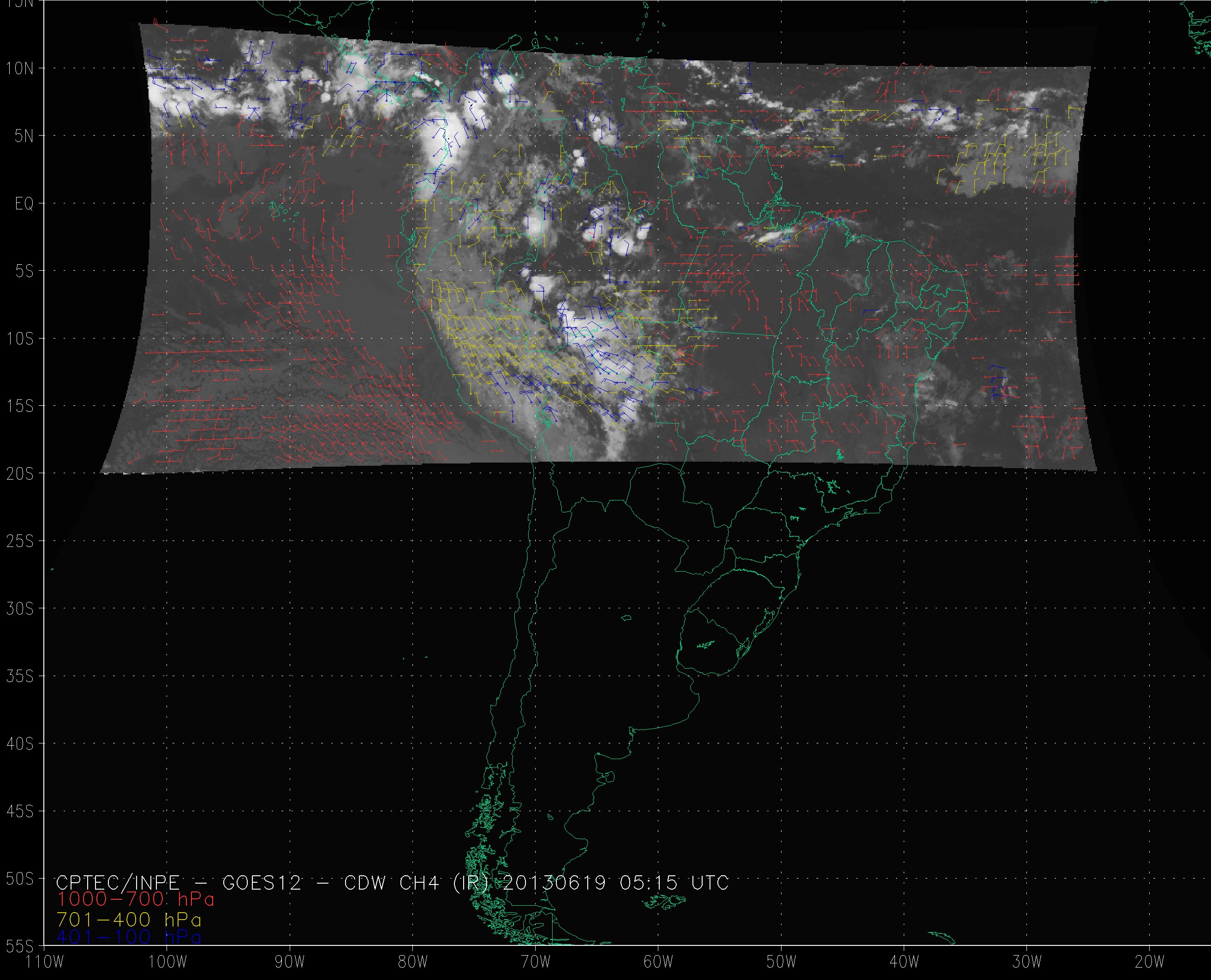Click the 45S latitude axis label

pyautogui.click(x=20, y=811)
